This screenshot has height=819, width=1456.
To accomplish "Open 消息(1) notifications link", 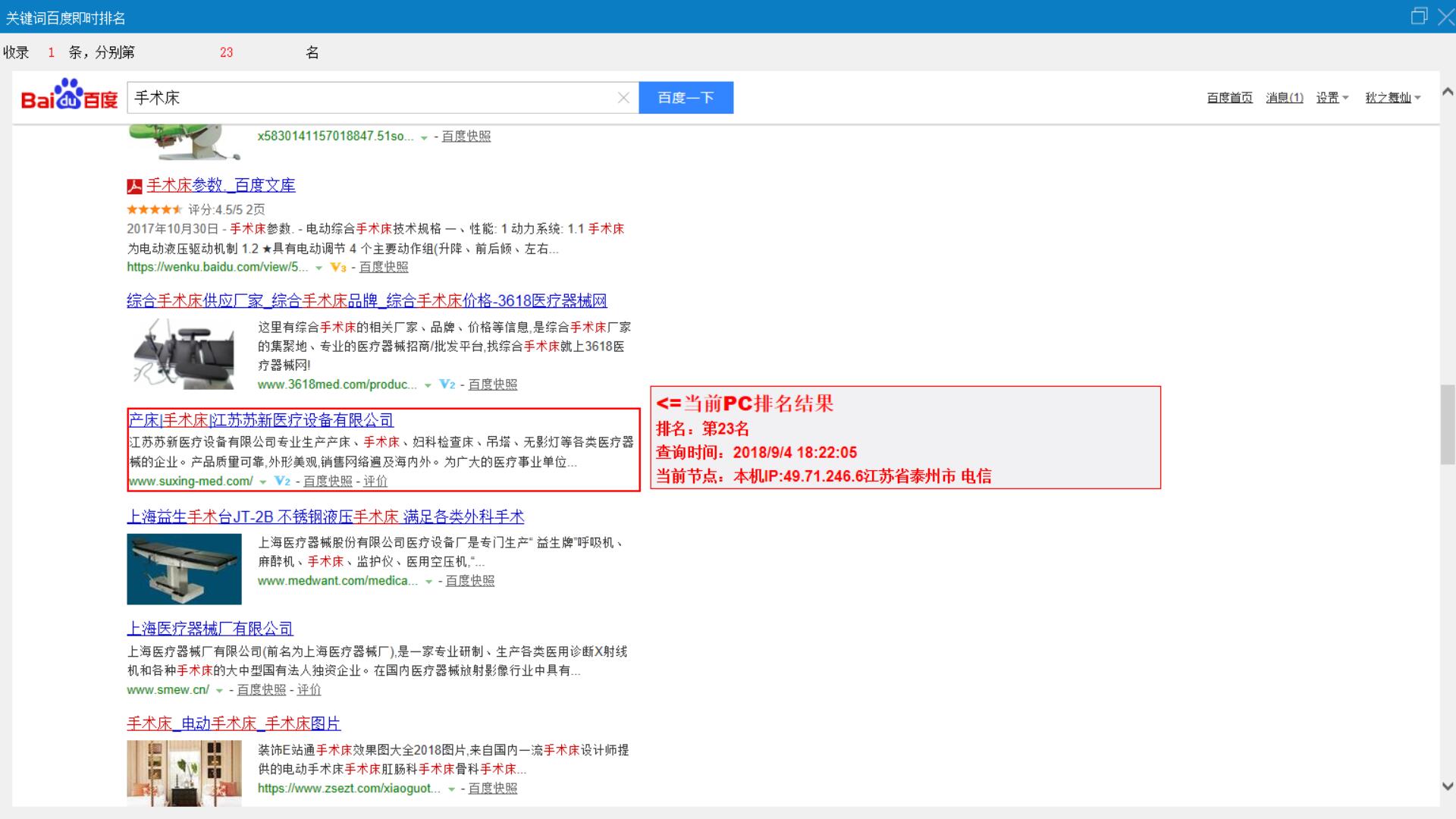I will click(x=1284, y=98).
